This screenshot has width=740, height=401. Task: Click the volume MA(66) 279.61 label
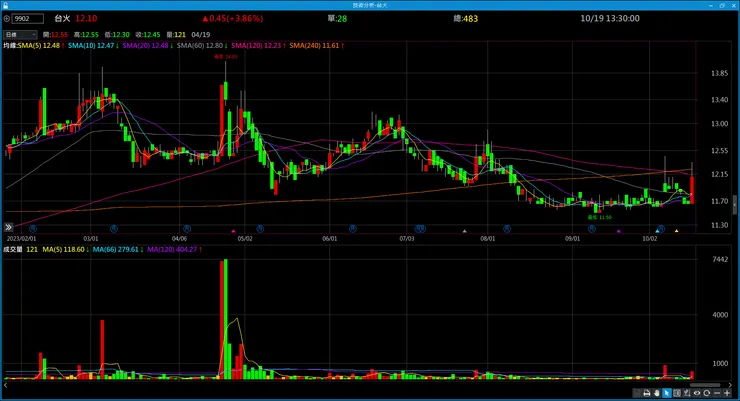point(116,250)
